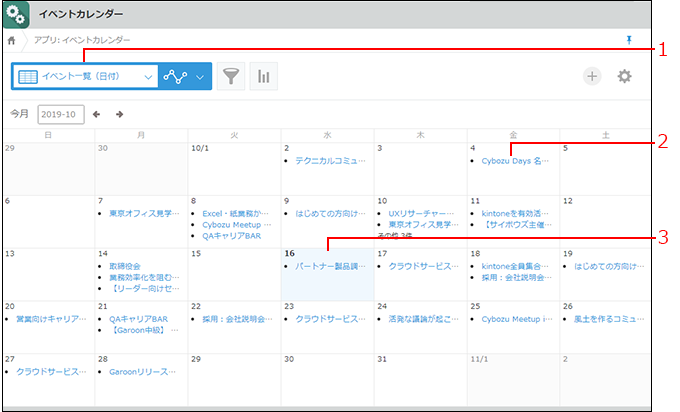Click the home icon in breadcrumb
The width and height of the screenshot is (680, 412).
[x=12, y=40]
